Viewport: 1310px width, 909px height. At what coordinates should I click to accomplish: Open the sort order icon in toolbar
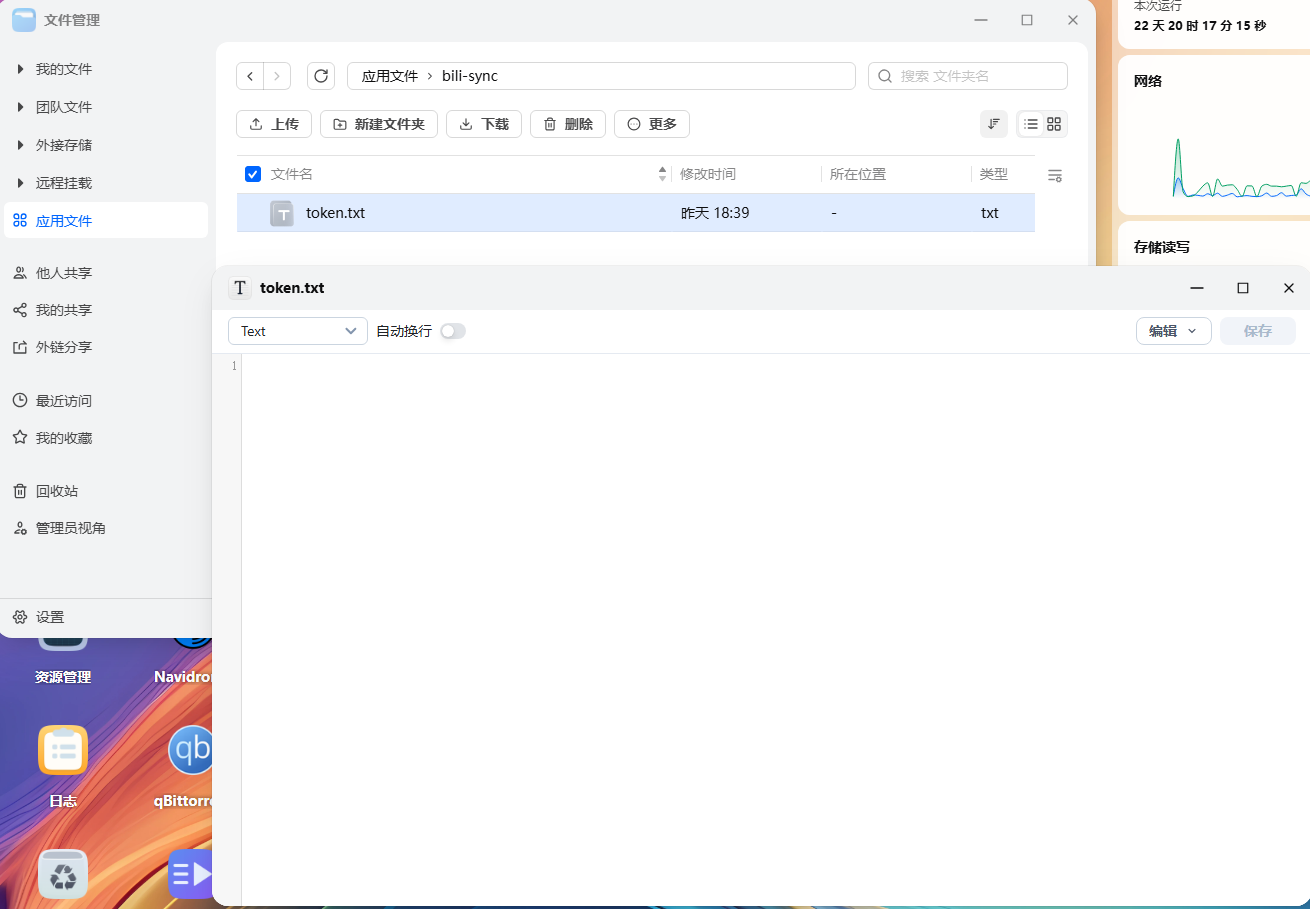994,124
